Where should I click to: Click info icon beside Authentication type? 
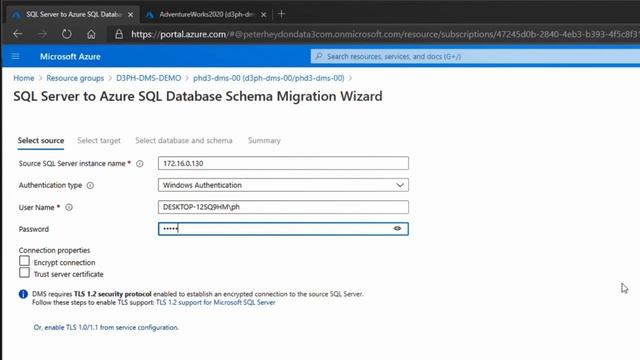click(x=90, y=185)
